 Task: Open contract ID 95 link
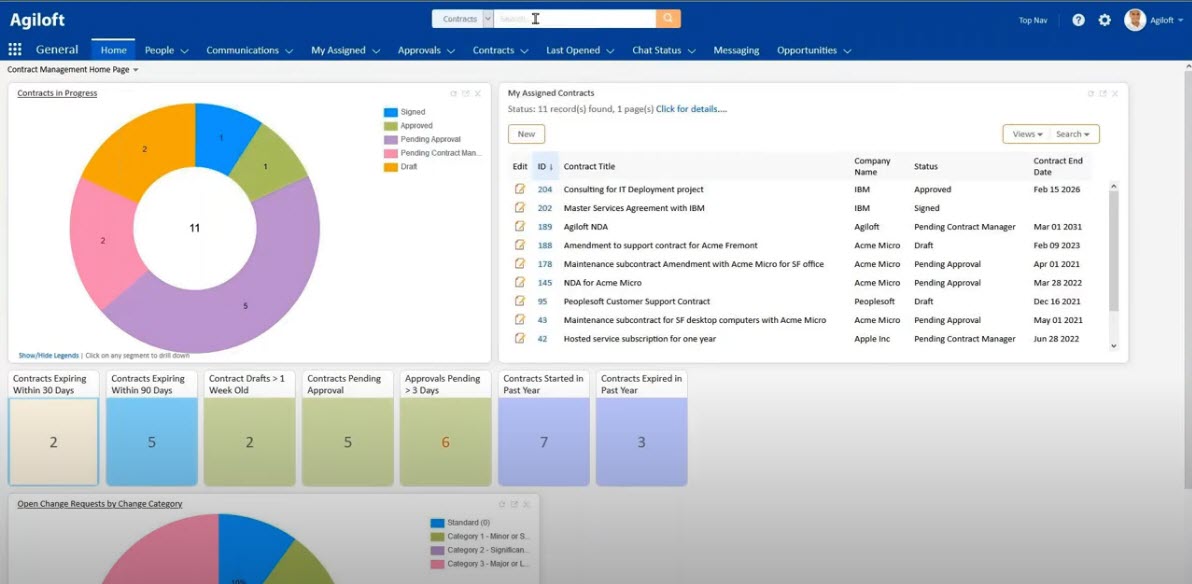click(542, 301)
